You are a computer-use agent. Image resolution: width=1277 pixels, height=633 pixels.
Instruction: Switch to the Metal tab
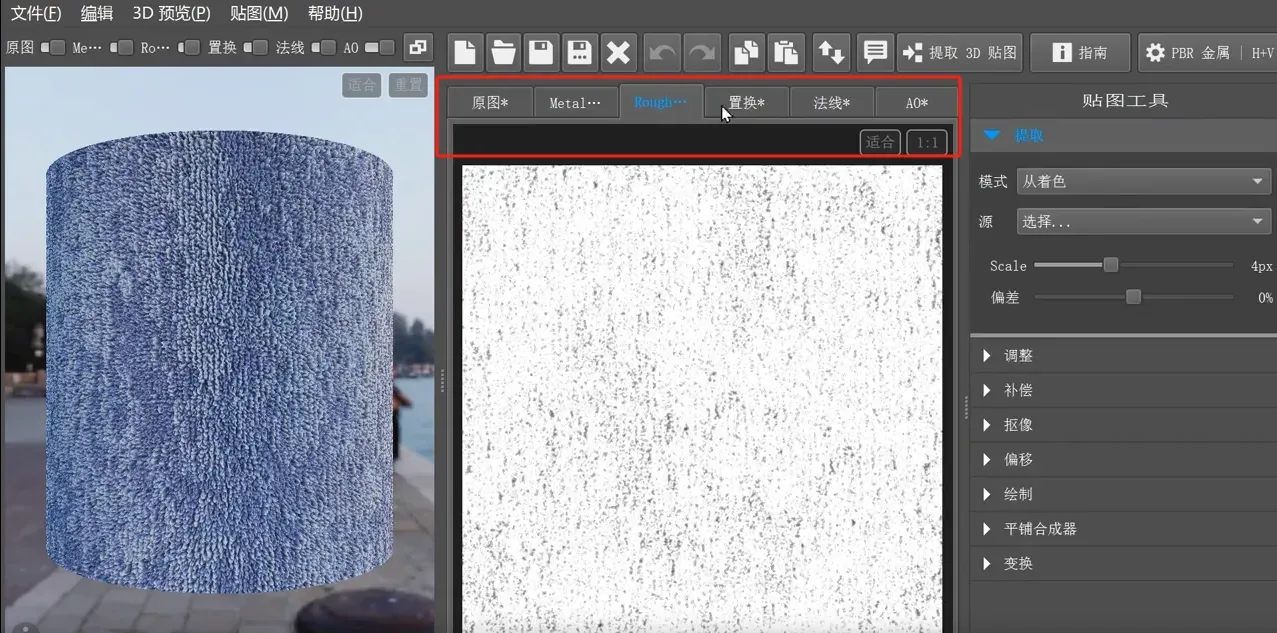(x=576, y=102)
